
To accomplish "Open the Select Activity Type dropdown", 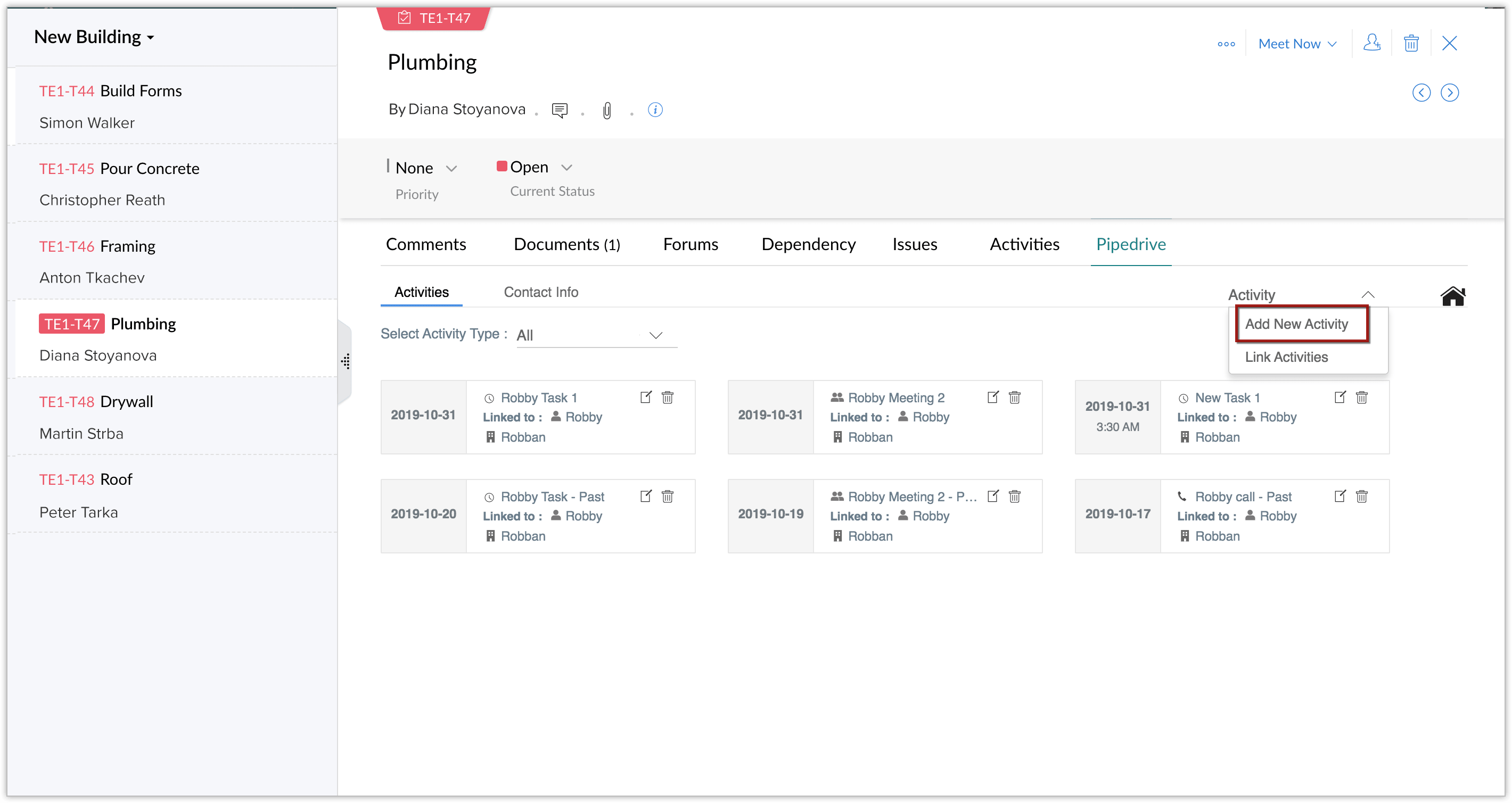I will (596, 335).
